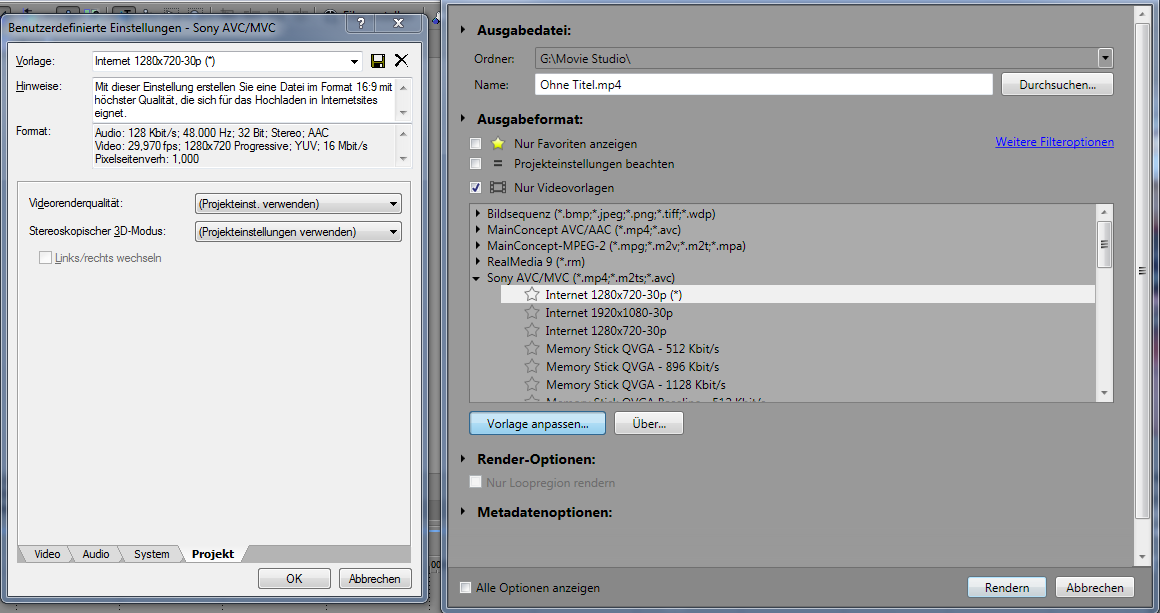The image size is (1160, 613).
Task: Star the Memory Stick QVGA - 1128 Kbit/s template
Action: coord(532,384)
